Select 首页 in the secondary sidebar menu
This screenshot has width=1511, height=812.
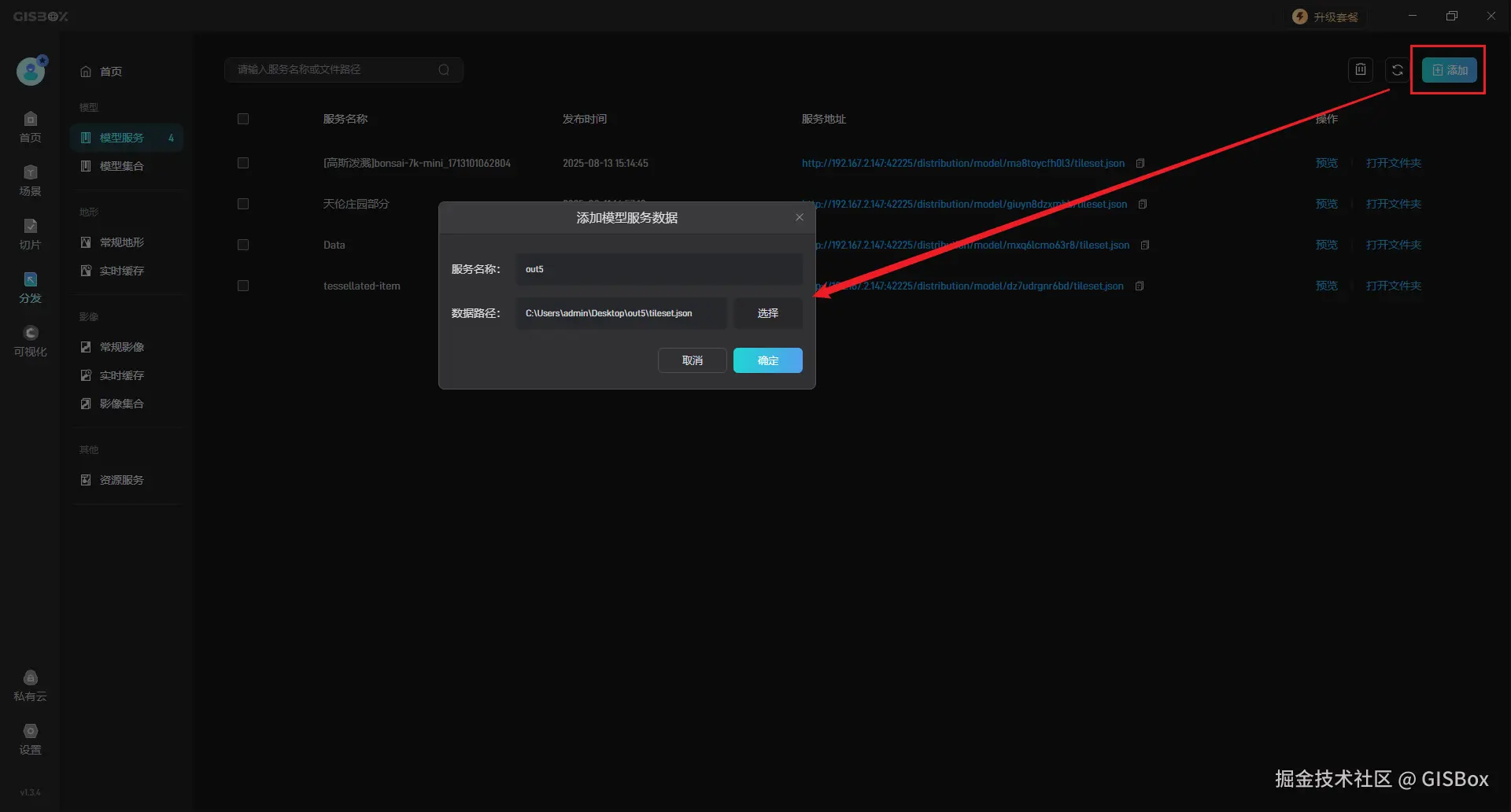click(126, 72)
